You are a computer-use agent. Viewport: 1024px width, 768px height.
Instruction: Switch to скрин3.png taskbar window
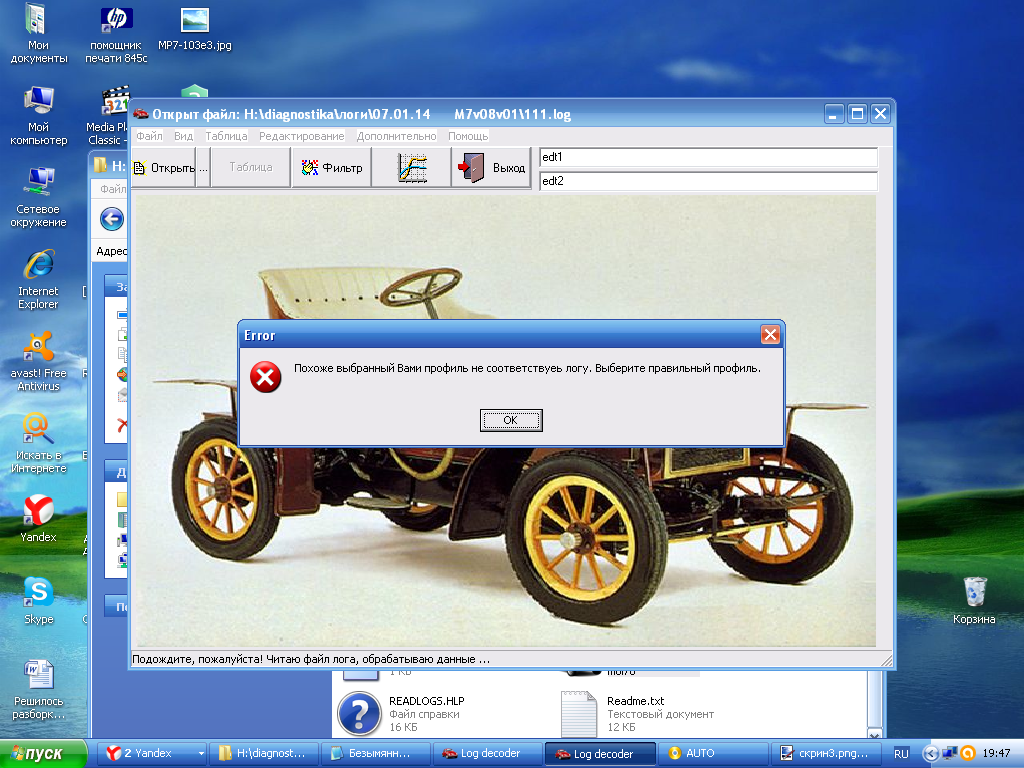pyautogui.click(x=825, y=753)
